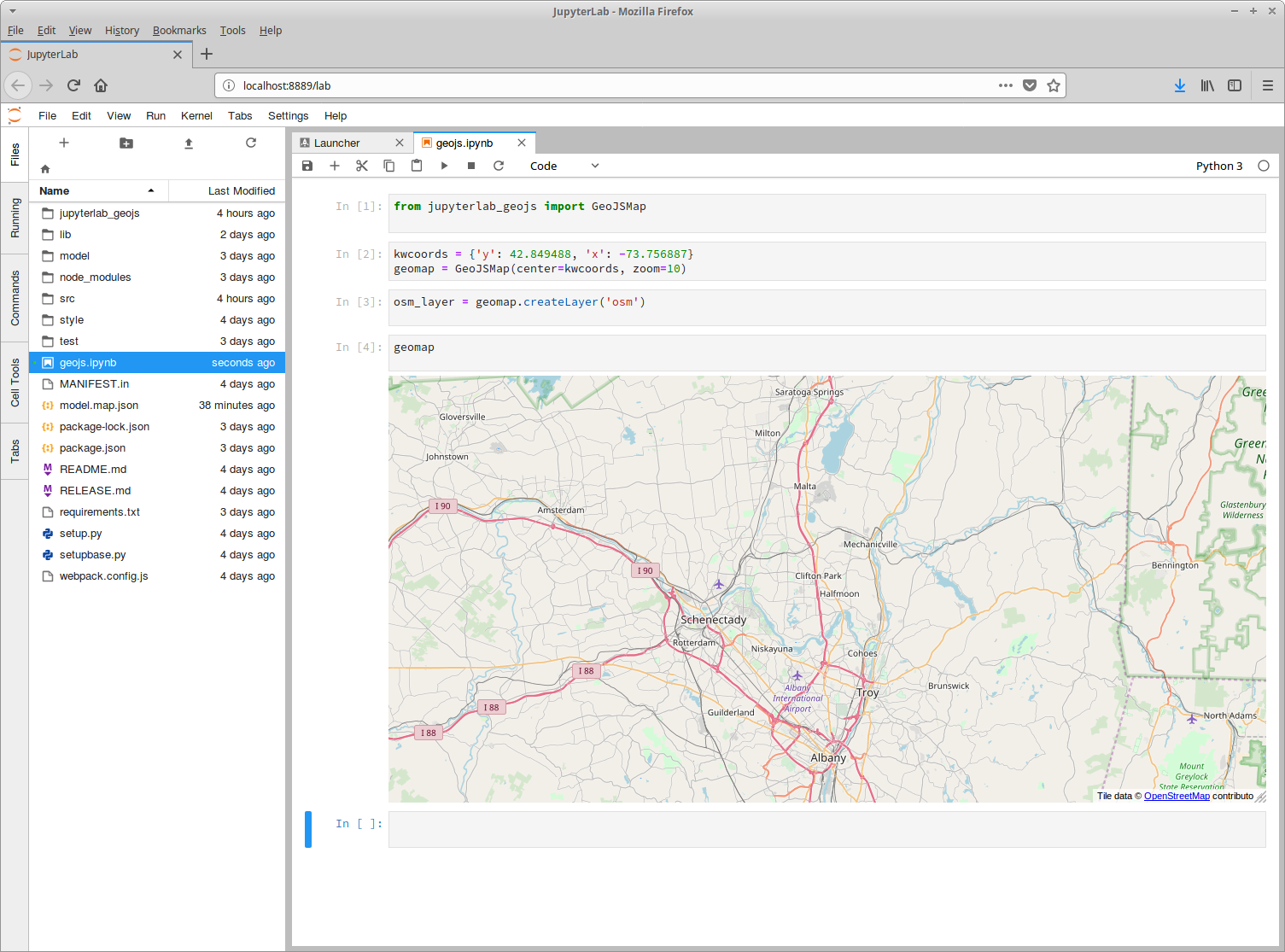Interrupt the kernel with the stop icon
The width and height of the screenshot is (1285, 952).
click(x=471, y=166)
